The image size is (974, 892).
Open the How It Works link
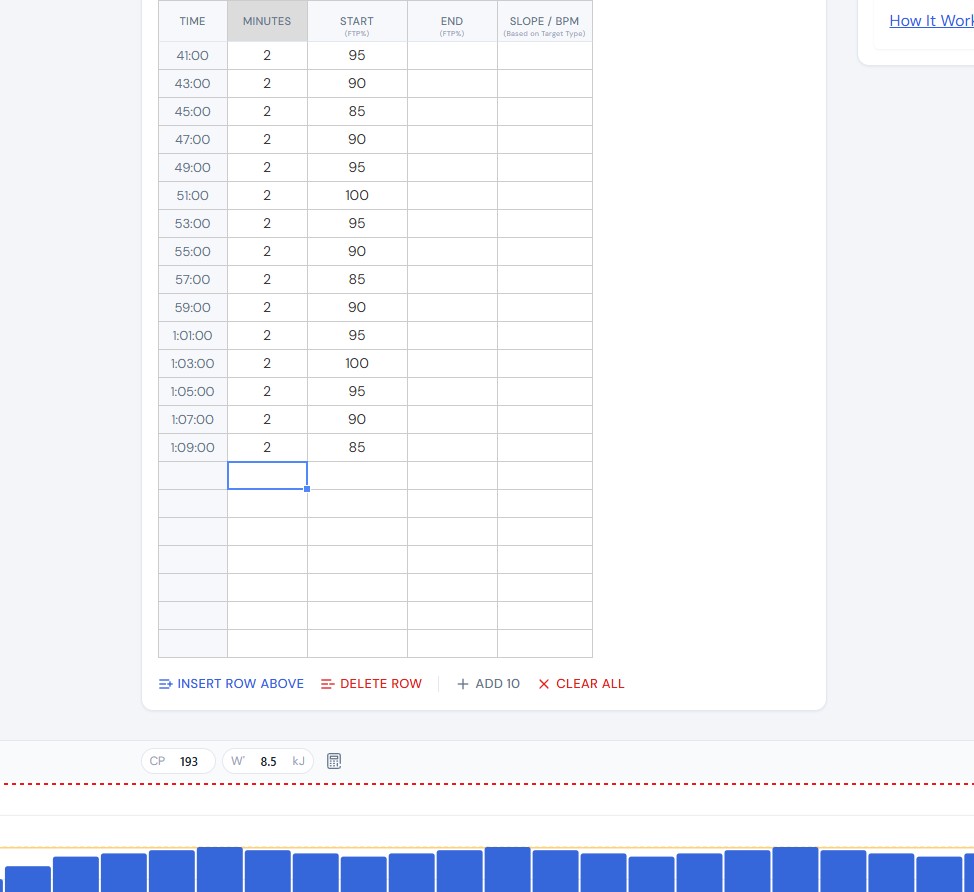click(930, 21)
